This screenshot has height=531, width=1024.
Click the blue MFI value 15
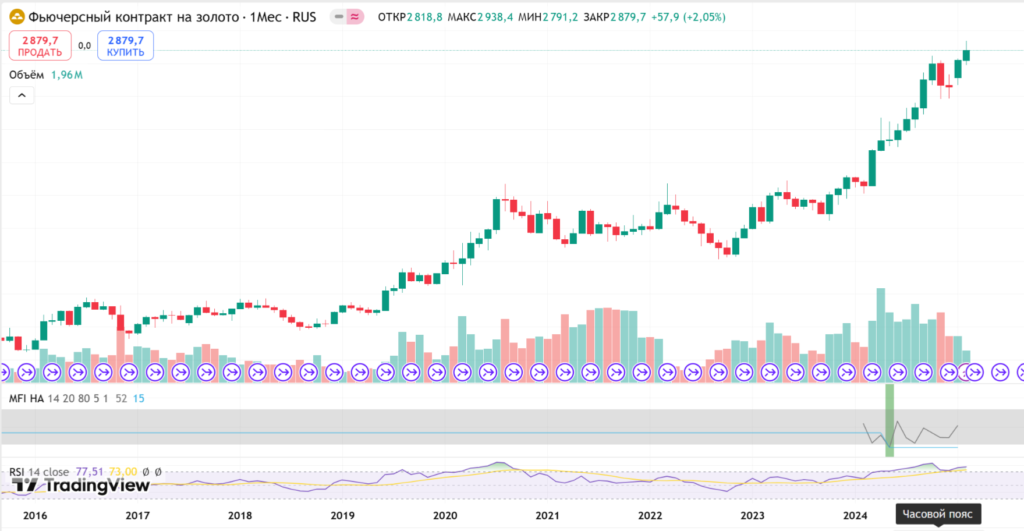[x=138, y=398]
